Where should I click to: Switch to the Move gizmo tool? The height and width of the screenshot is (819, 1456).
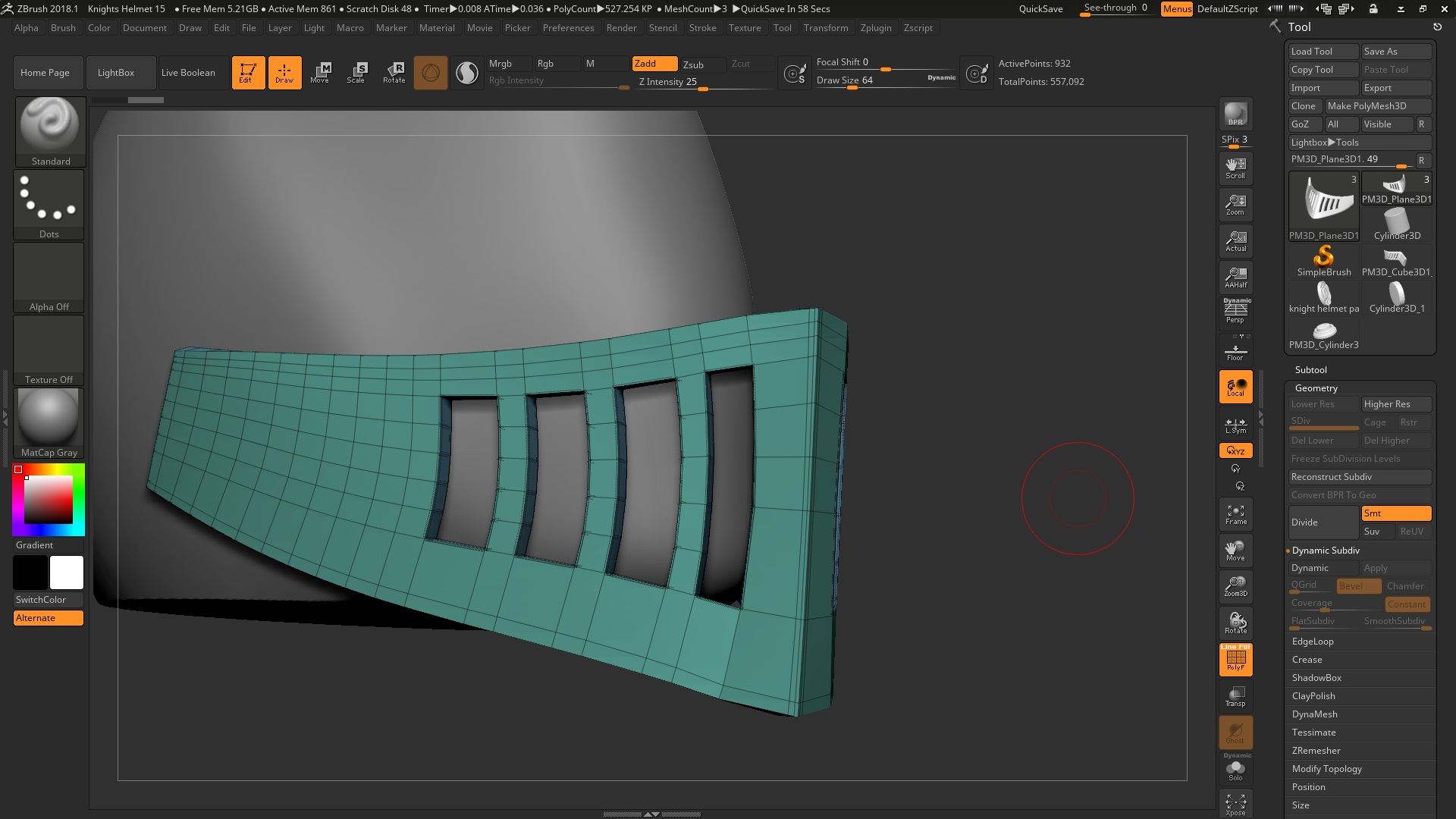coord(320,73)
